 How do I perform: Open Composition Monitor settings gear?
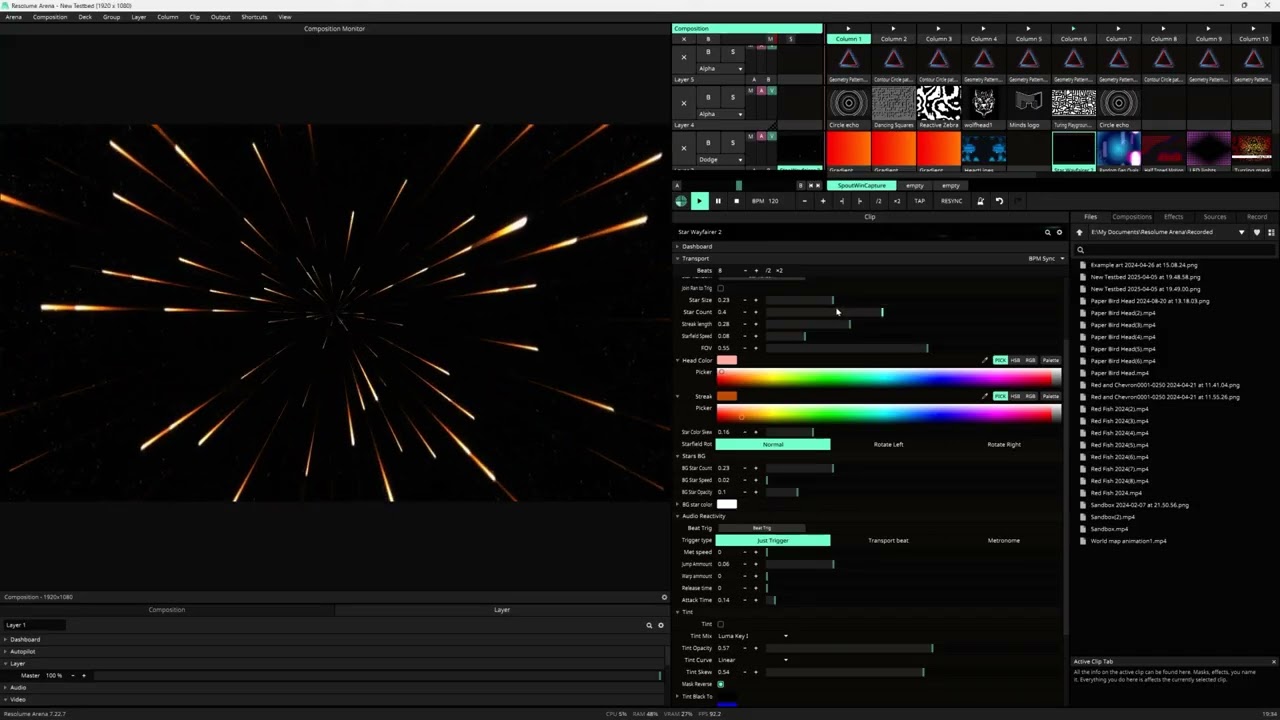664,597
